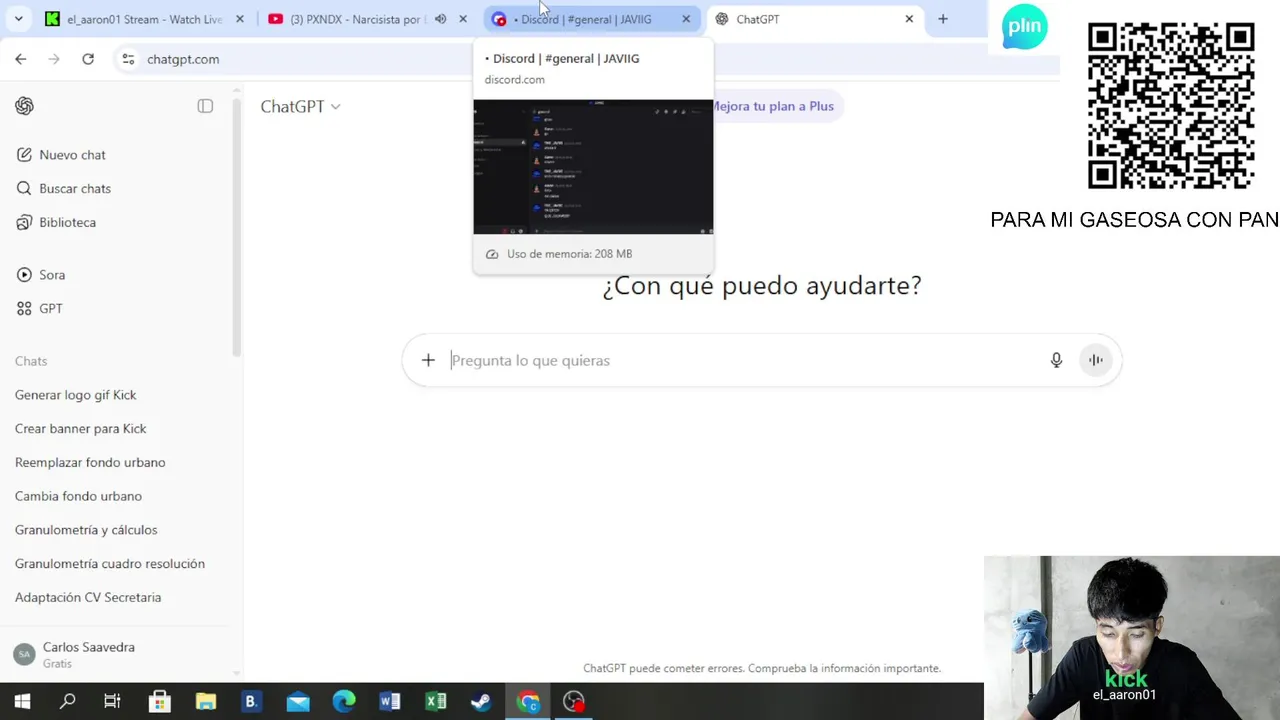The width and height of the screenshot is (1280, 720).
Task: Switch to the el_aaron01 Stream Kick tab
Action: [144, 19]
